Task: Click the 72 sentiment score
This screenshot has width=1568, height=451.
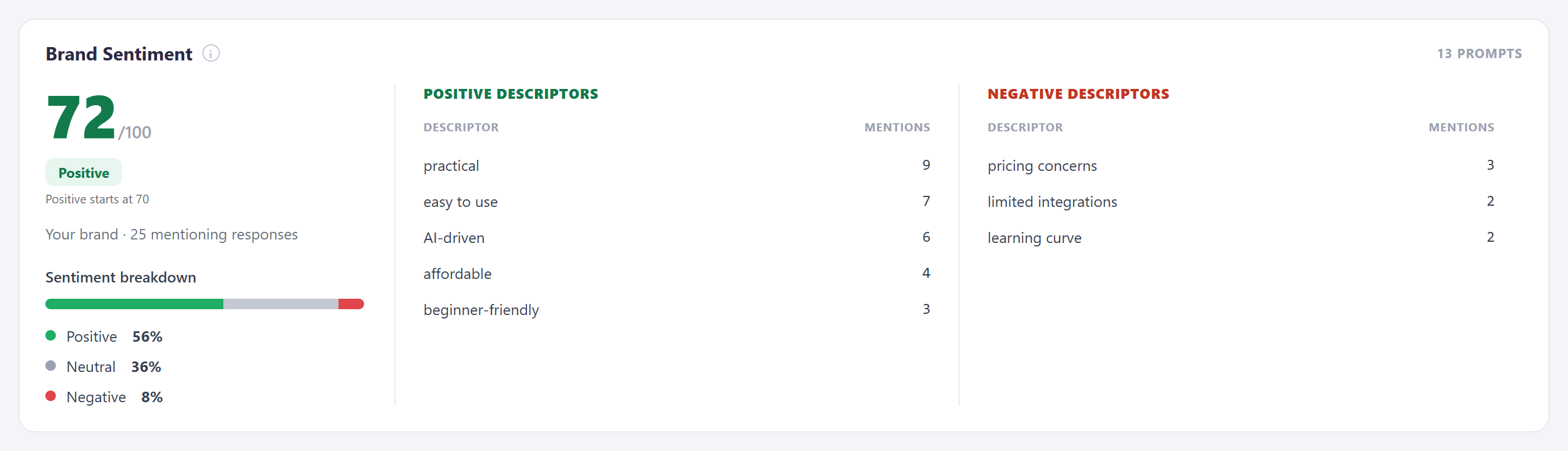Action: [81, 117]
